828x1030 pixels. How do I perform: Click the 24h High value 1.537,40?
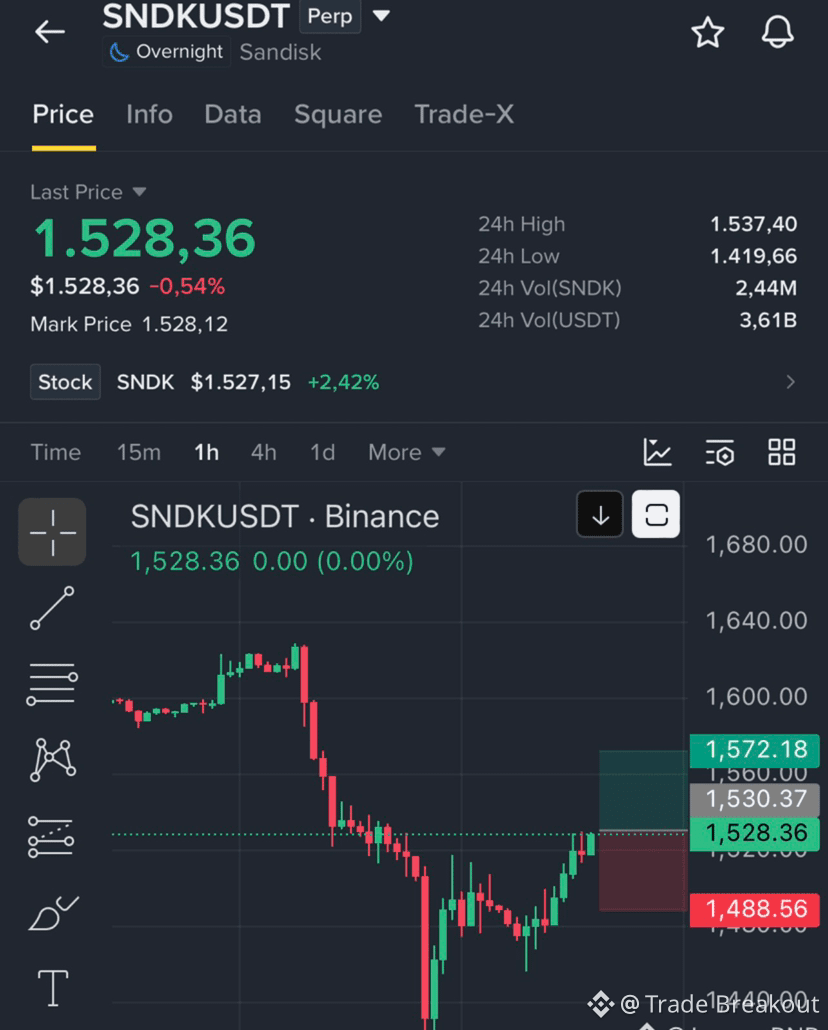[x=753, y=224]
